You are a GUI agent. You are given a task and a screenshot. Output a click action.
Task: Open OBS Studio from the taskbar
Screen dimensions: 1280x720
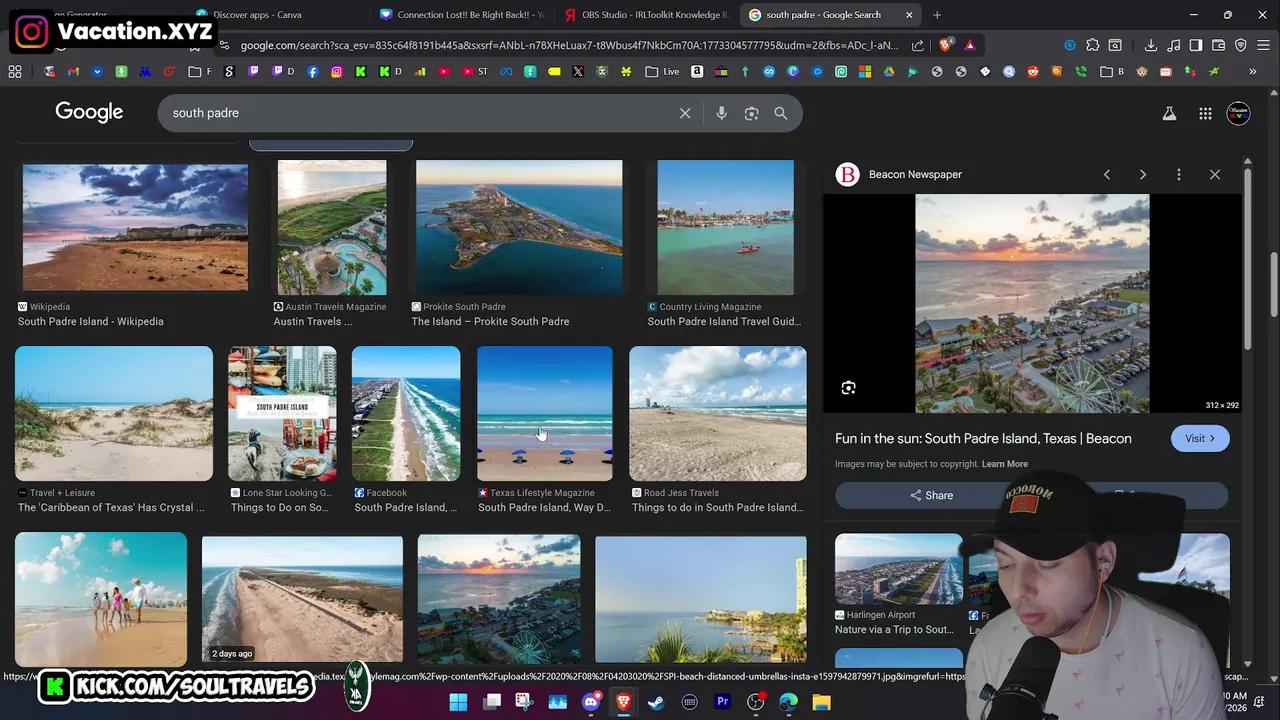point(755,702)
